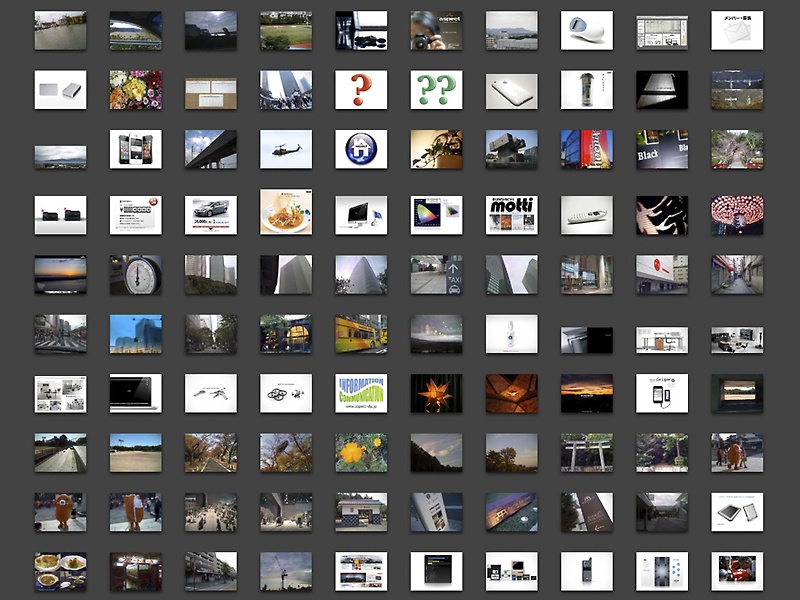Image resolution: width=800 pixels, height=600 pixels.
Task: Click the ramen bowls photo
Action: (60, 571)
